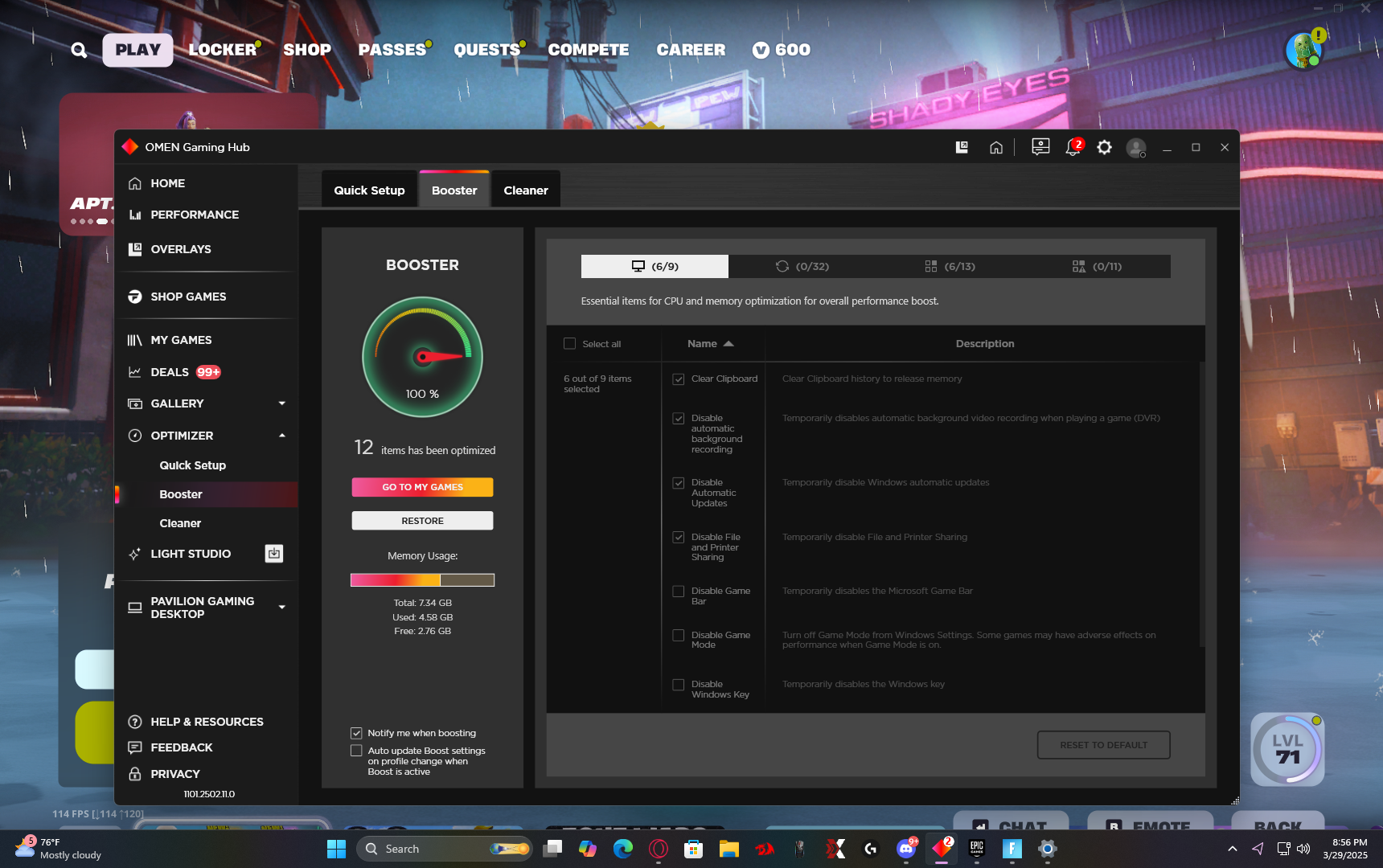Click the Memory Usage bar
This screenshot has width=1383, height=868.
click(422, 580)
